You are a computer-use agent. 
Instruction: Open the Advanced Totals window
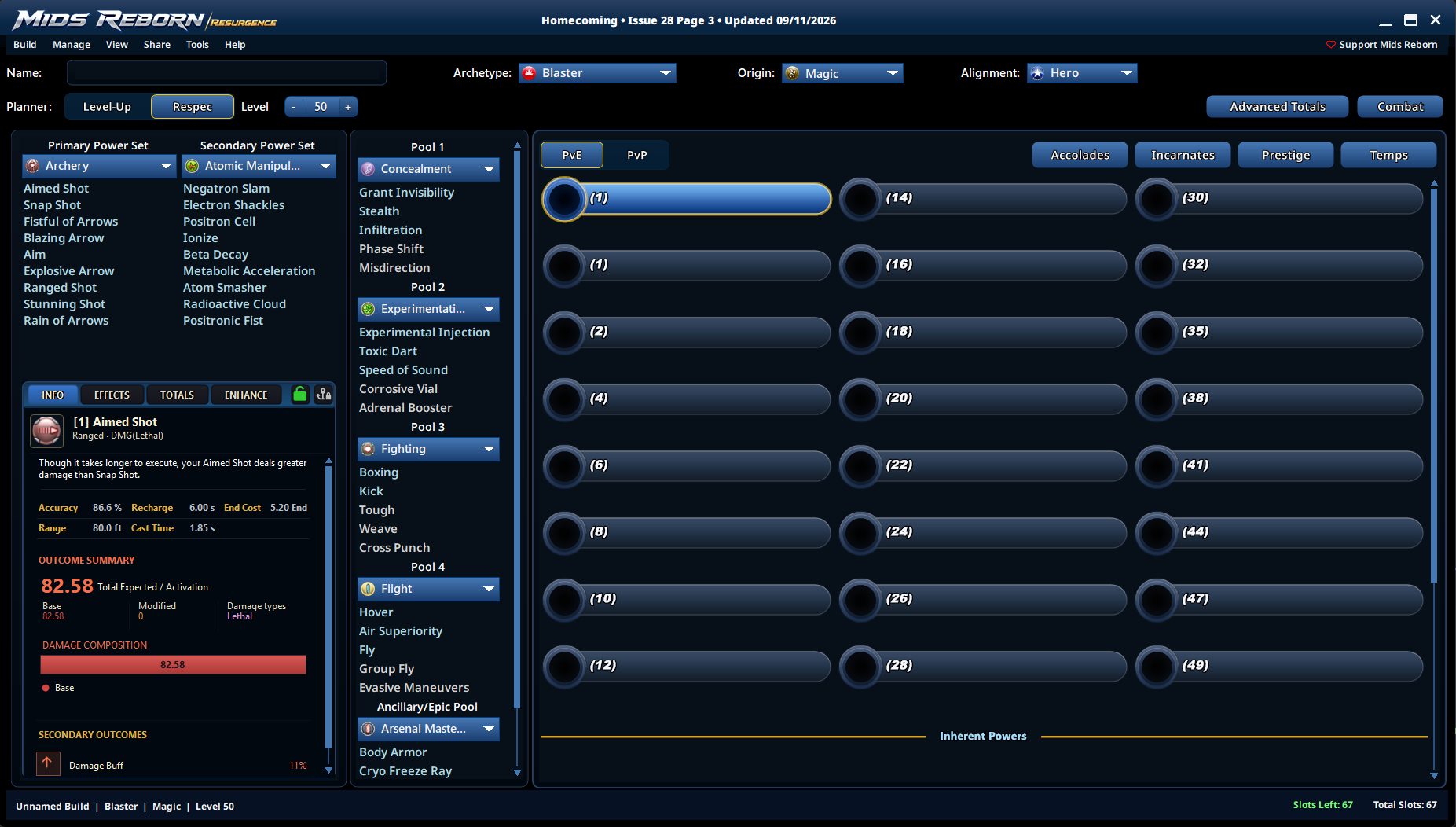[x=1278, y=107]
